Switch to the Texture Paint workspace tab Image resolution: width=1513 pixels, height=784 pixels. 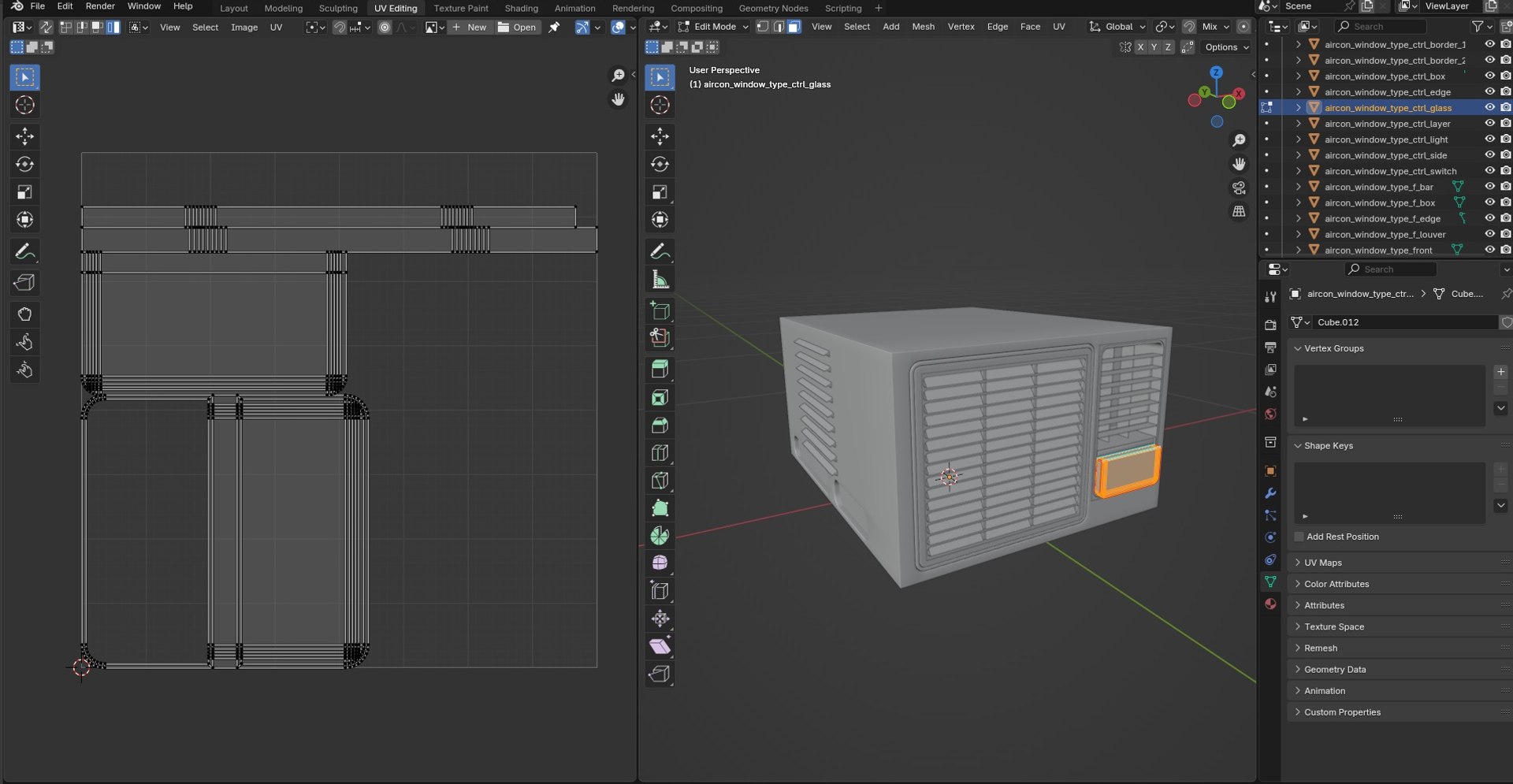tap(460, 8)
